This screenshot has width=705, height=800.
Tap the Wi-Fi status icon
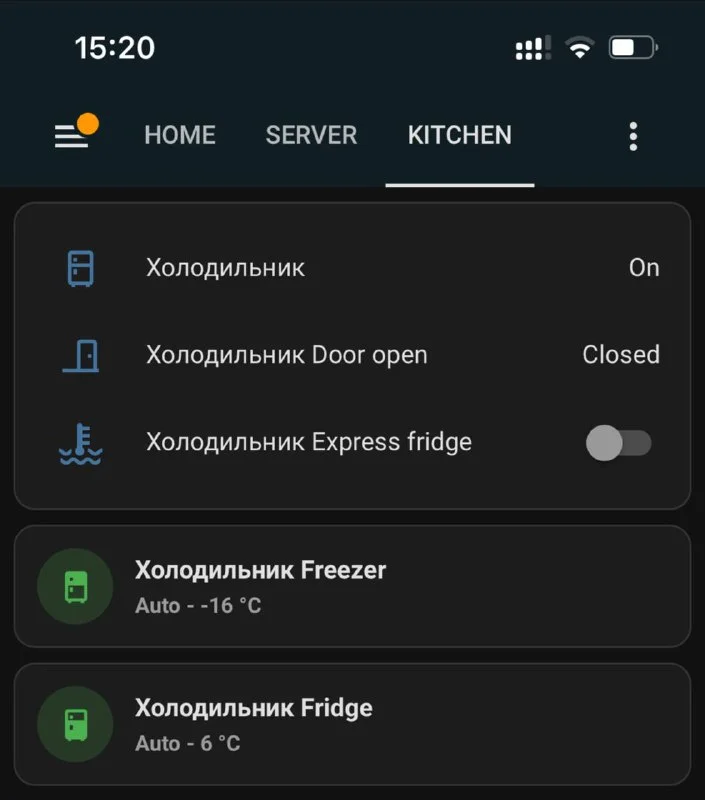(578, 48)
